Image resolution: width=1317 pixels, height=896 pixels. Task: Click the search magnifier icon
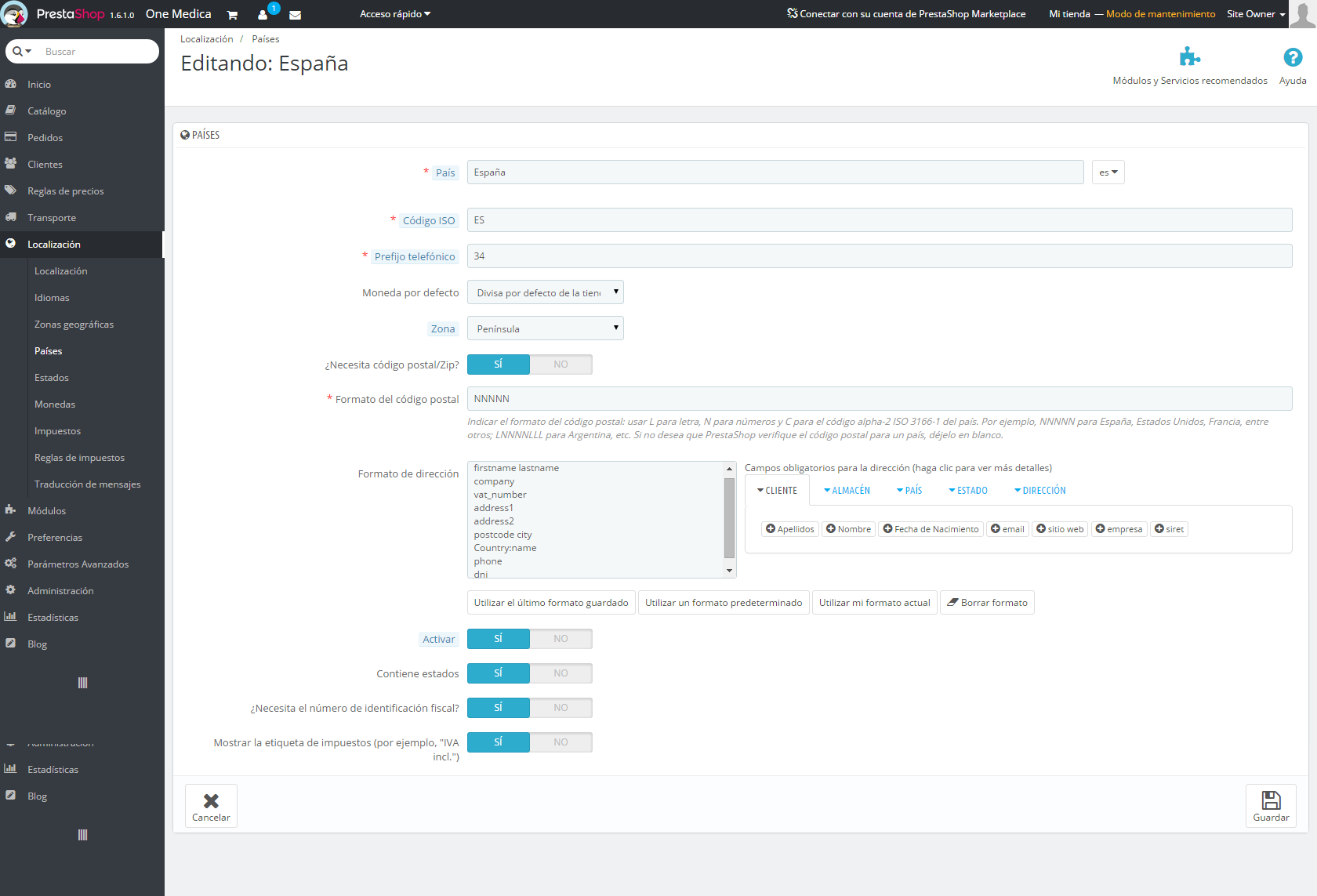point(17,52)
